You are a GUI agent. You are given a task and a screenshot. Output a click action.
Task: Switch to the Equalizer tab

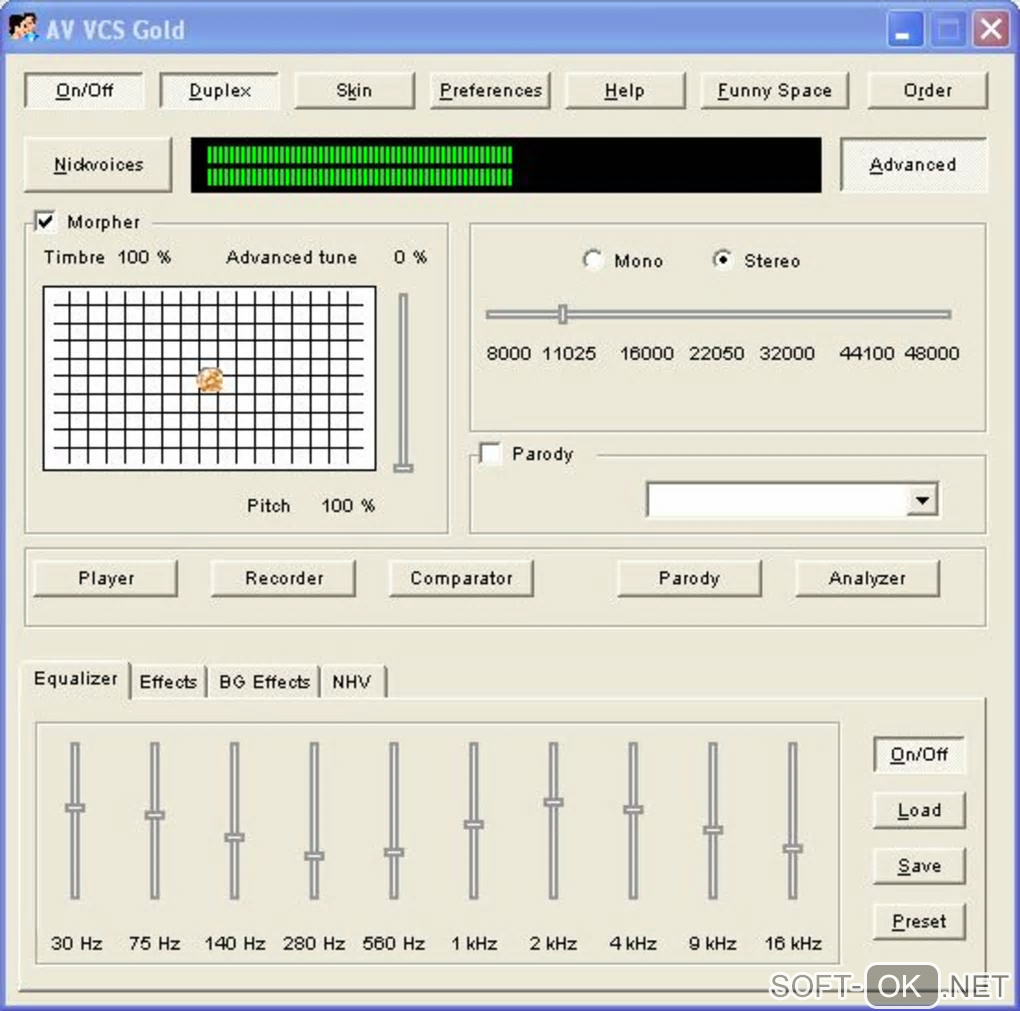coord(75,679)
